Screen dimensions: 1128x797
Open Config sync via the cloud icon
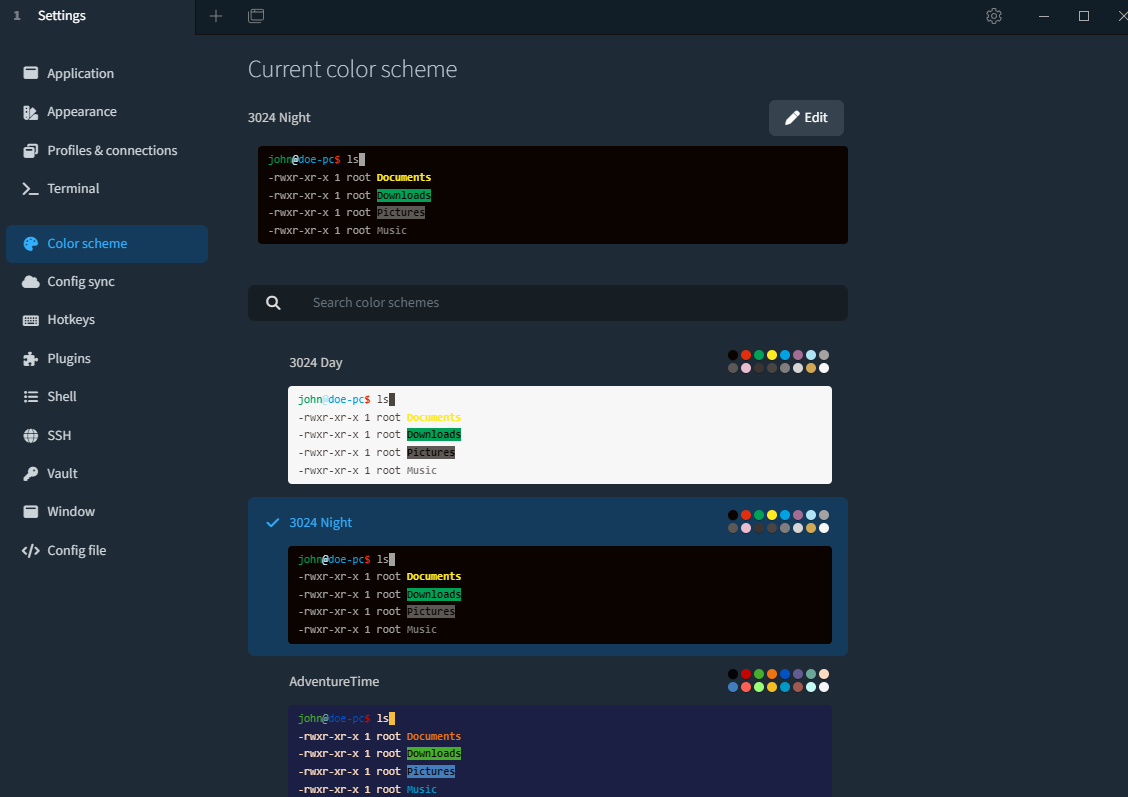[30, 281]
